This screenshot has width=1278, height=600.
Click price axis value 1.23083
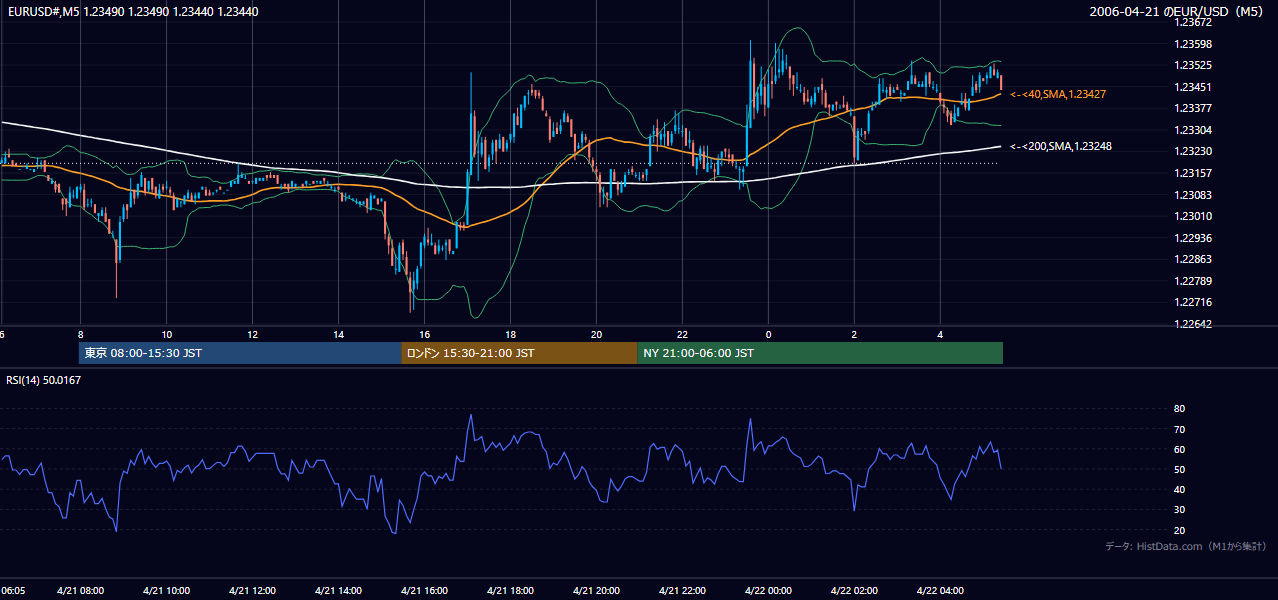tap(1192, 195)
